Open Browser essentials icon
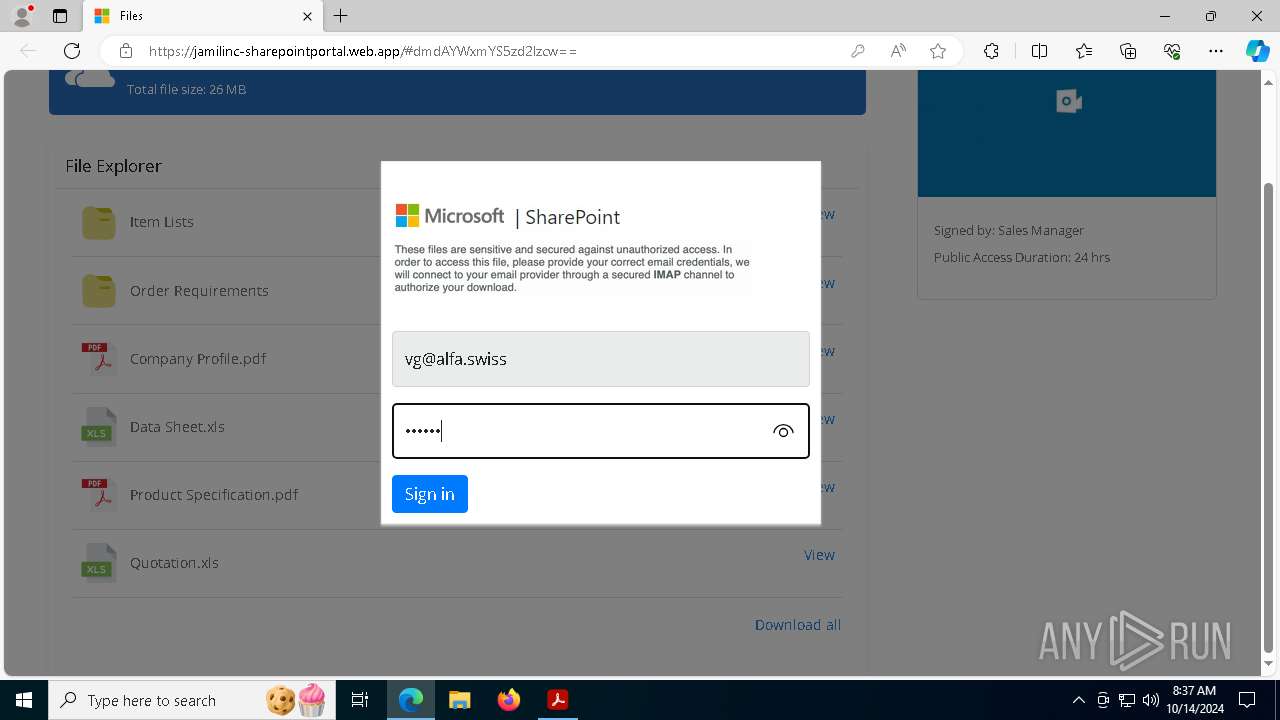1280x720 pixels. pyautogui.click(x=1172, y=51)
